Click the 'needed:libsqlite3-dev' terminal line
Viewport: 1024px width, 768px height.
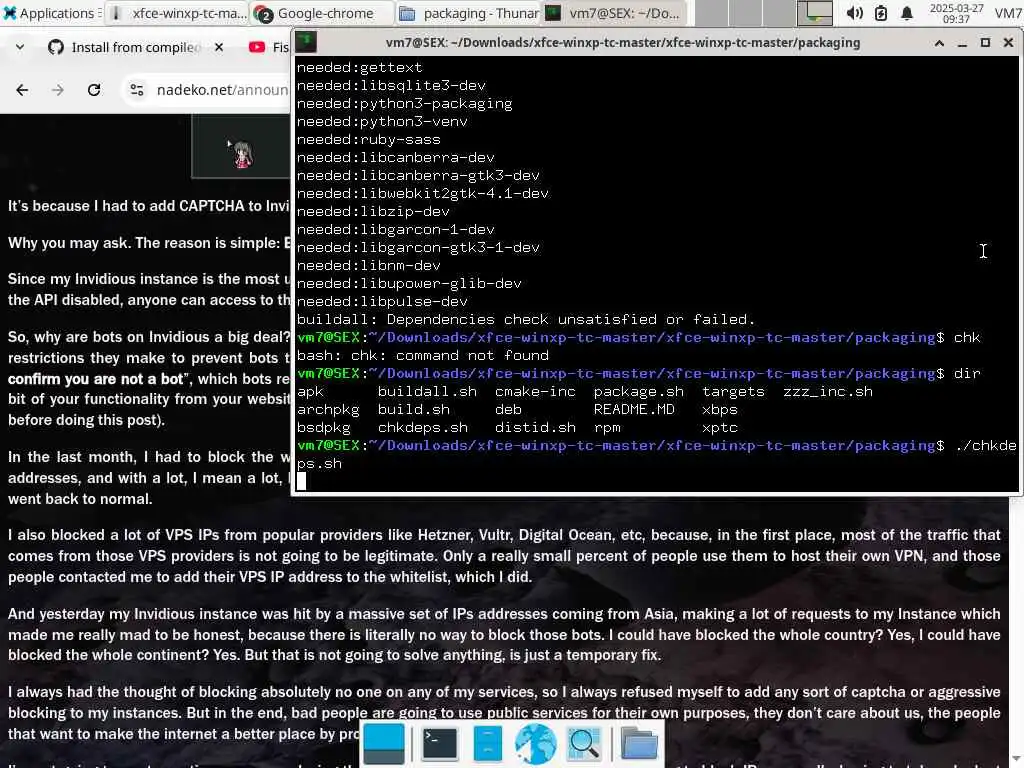pos(391,86)
